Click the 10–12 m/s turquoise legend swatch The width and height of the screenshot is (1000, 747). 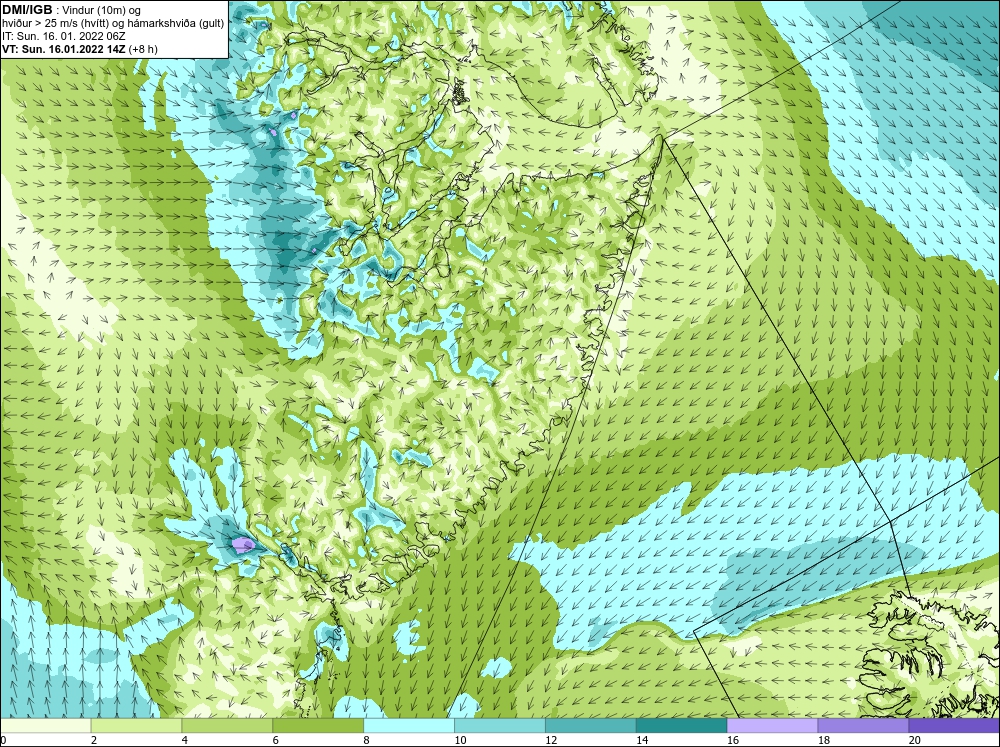499,726
